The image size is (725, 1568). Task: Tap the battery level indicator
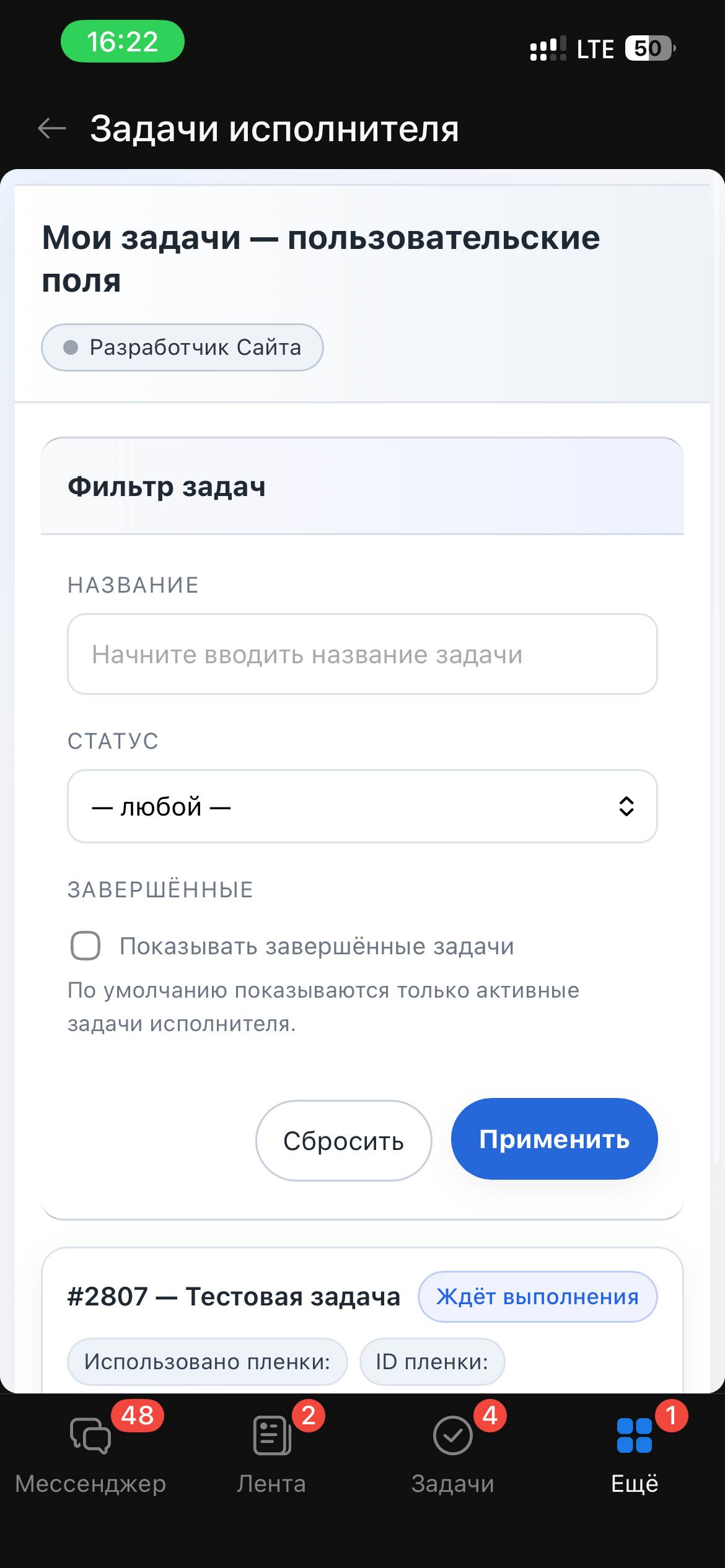(649, 49)
